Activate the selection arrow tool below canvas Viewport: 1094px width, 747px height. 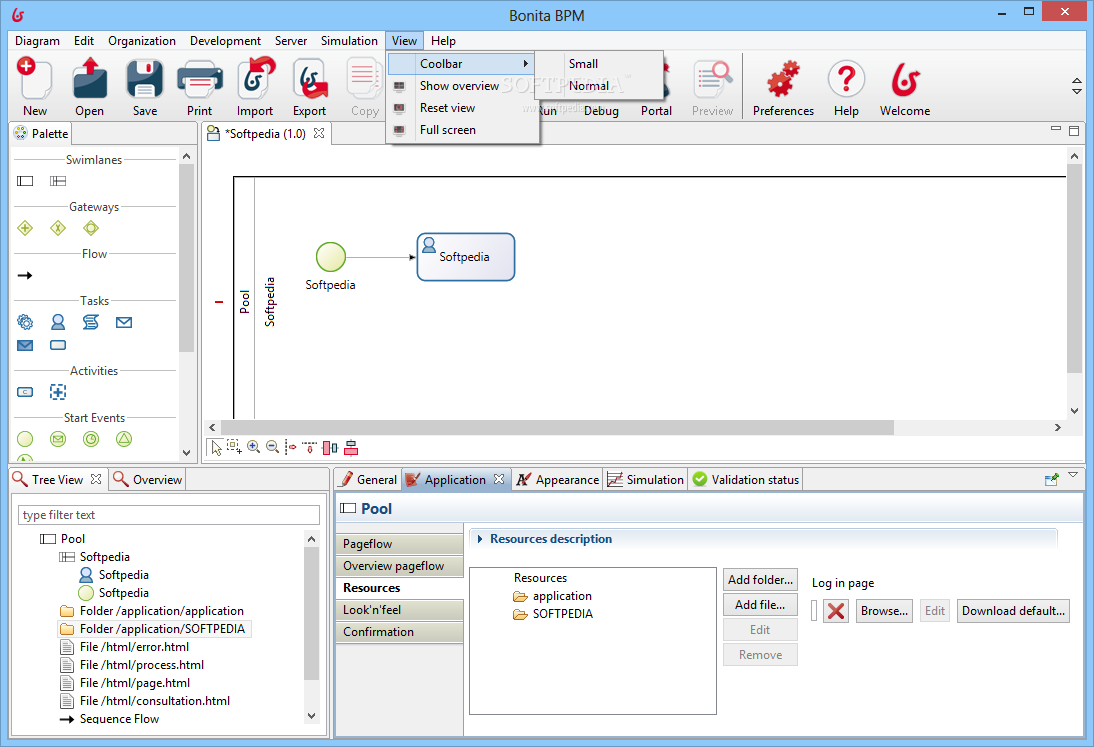tap(216, 447)
